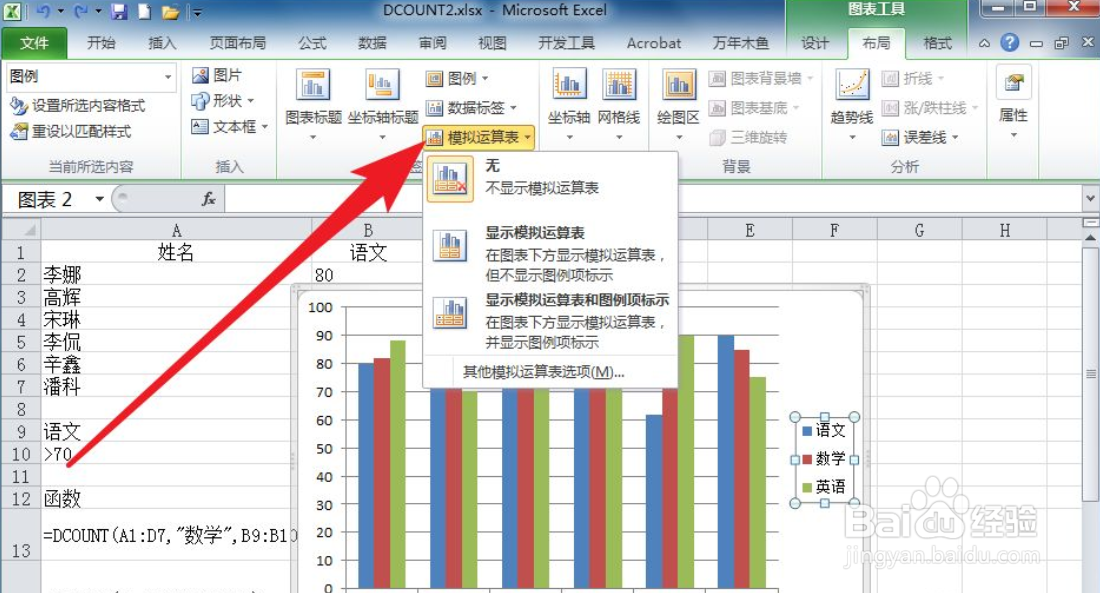Screen dimensions: 1100x593
Task: Choose 显示模拟运算表和图例项标示 option
Action: (550, 321)
